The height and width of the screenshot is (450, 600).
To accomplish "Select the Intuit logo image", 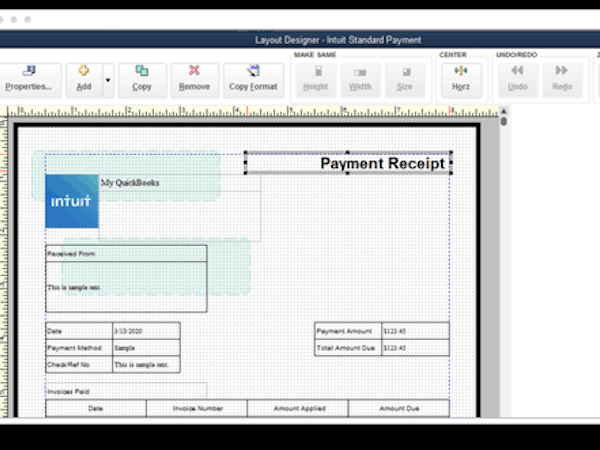I will [72, 201].
